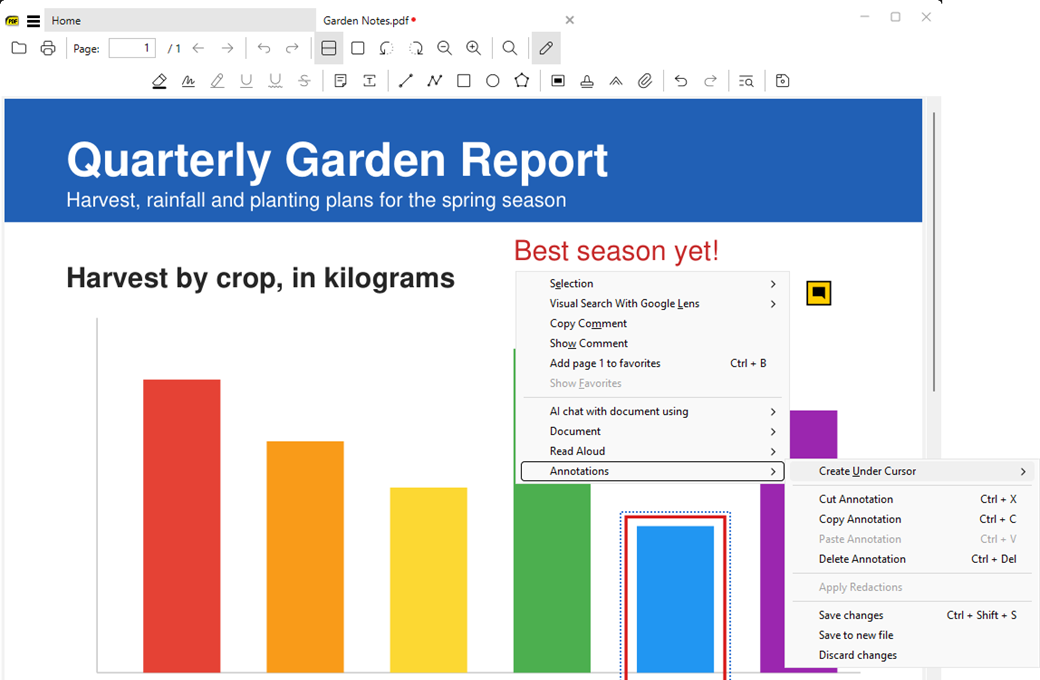Click the yellow comment note on the page
Screen dimensions: 1040x680
818,293
